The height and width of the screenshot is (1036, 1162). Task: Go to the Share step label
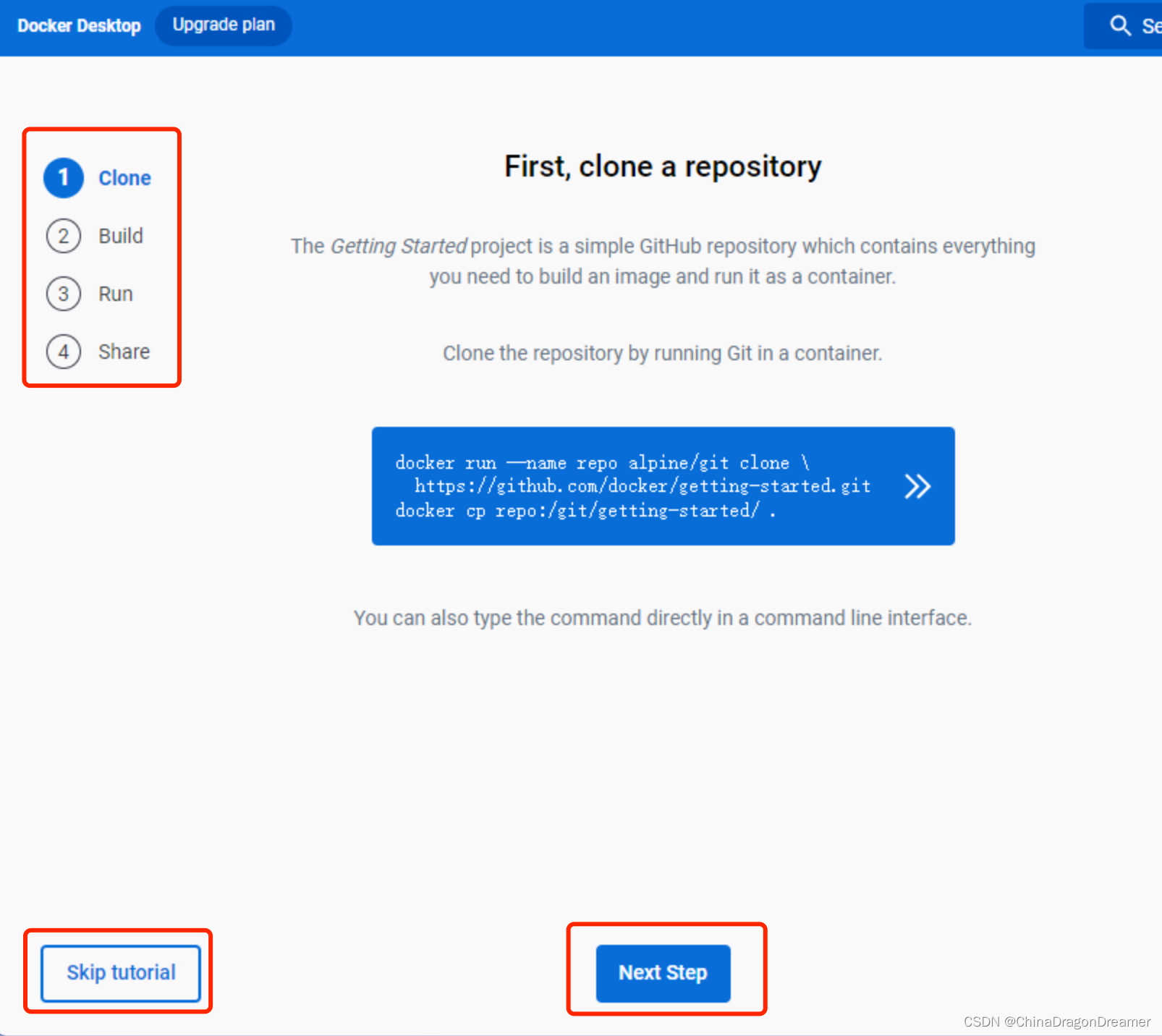coord(124,352)
